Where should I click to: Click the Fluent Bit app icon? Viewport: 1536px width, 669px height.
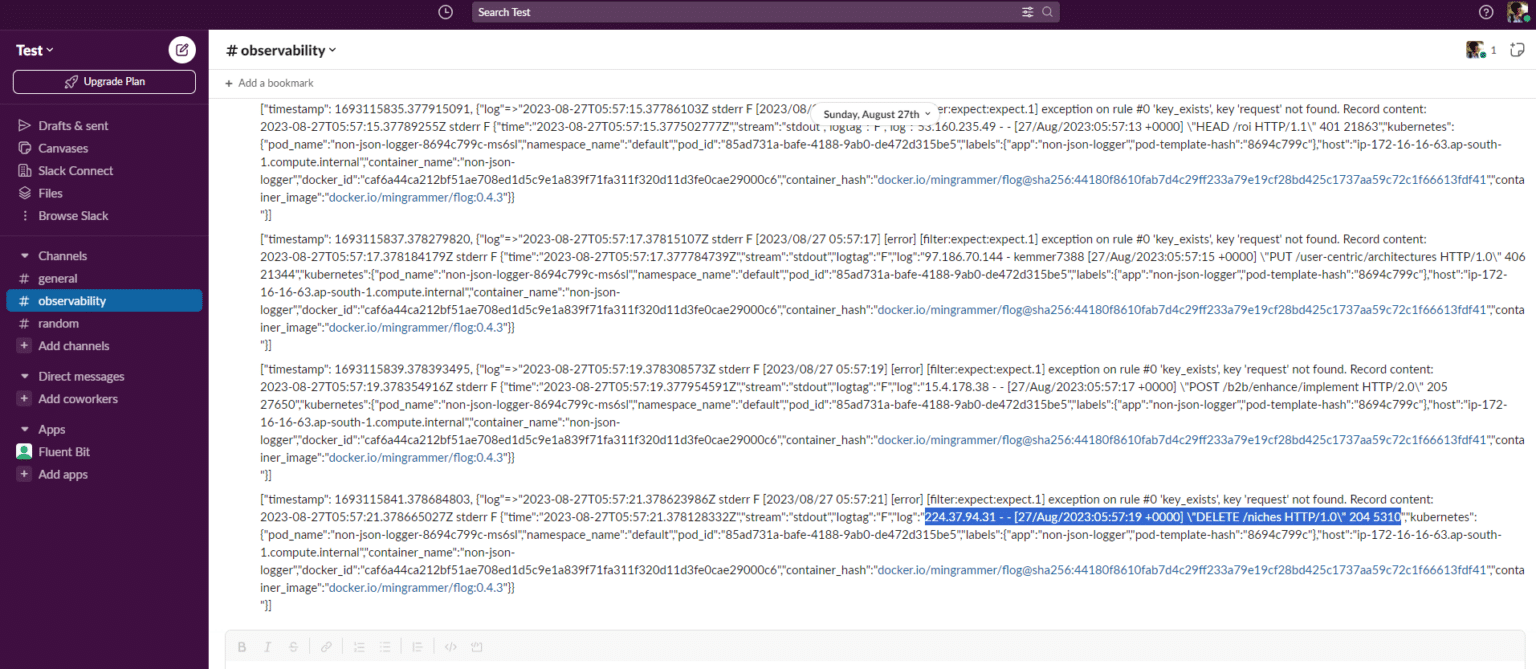point(22,451)
